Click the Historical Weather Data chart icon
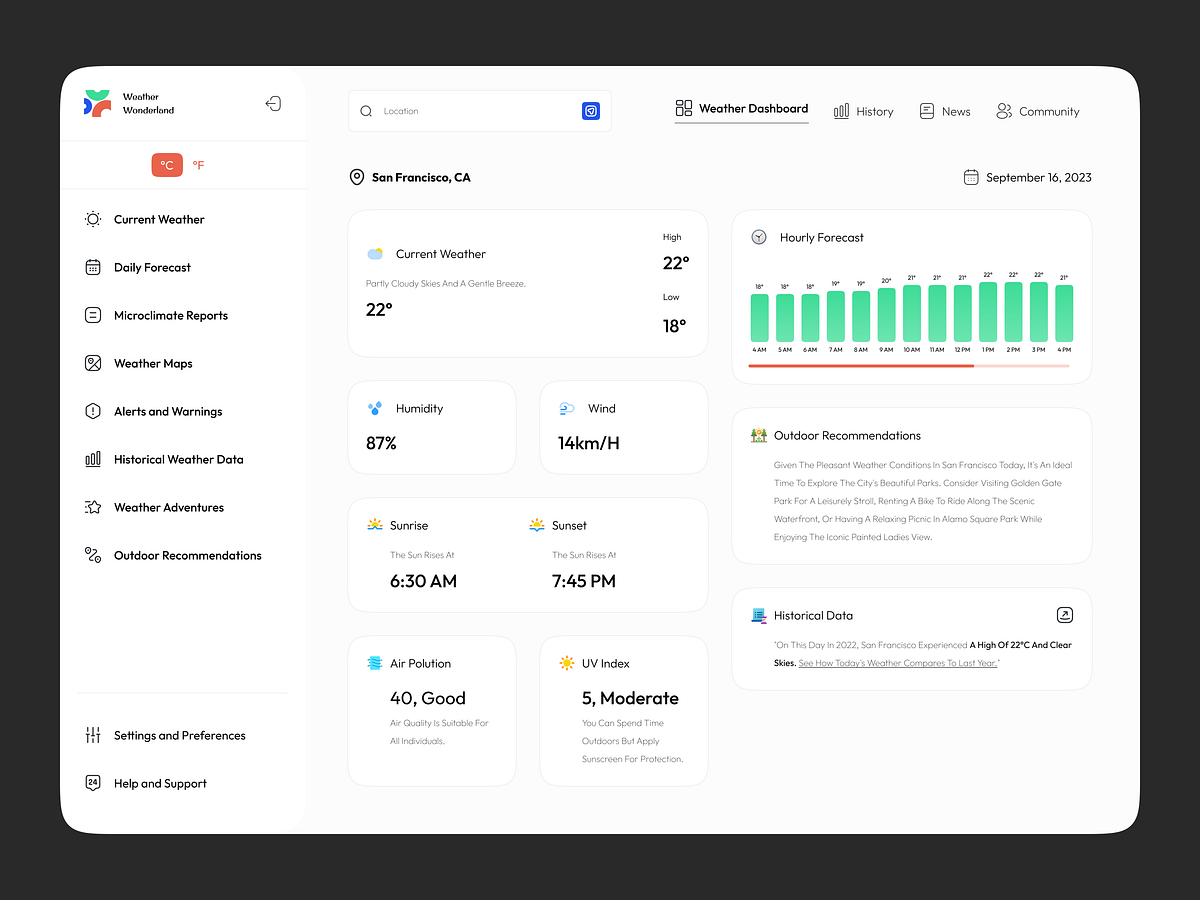Screen dimensions: 1200x900 (92, 459)
